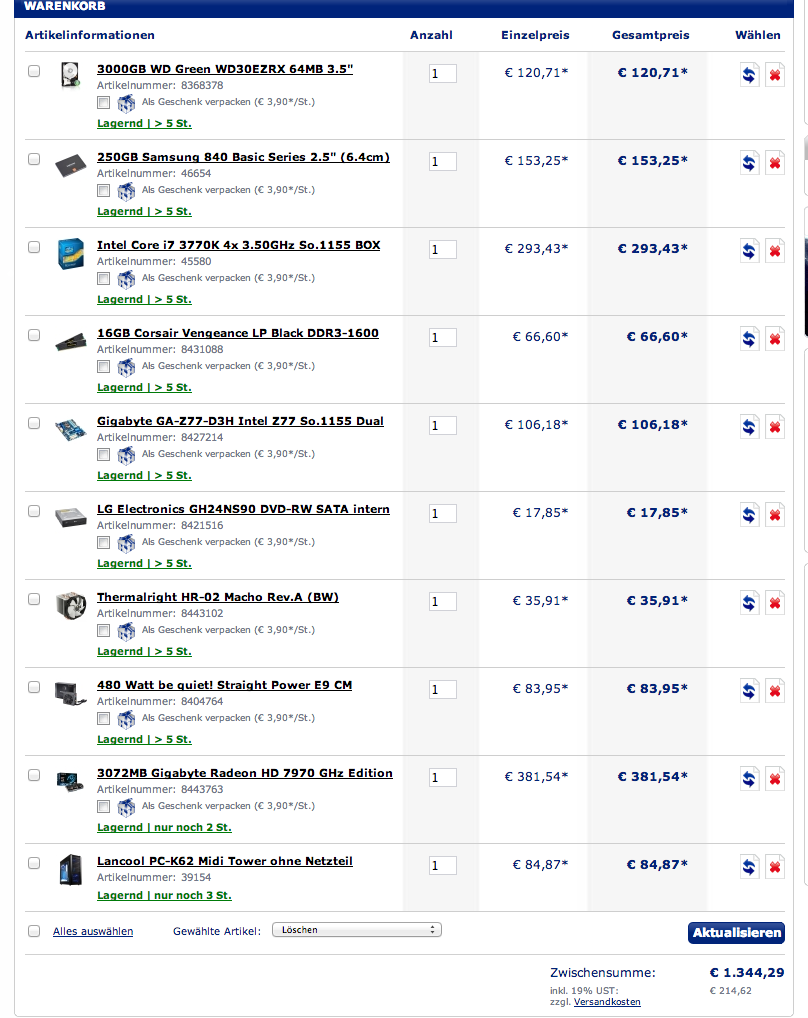Remove Intel Core i7 3770K using red X

(774, 251)
